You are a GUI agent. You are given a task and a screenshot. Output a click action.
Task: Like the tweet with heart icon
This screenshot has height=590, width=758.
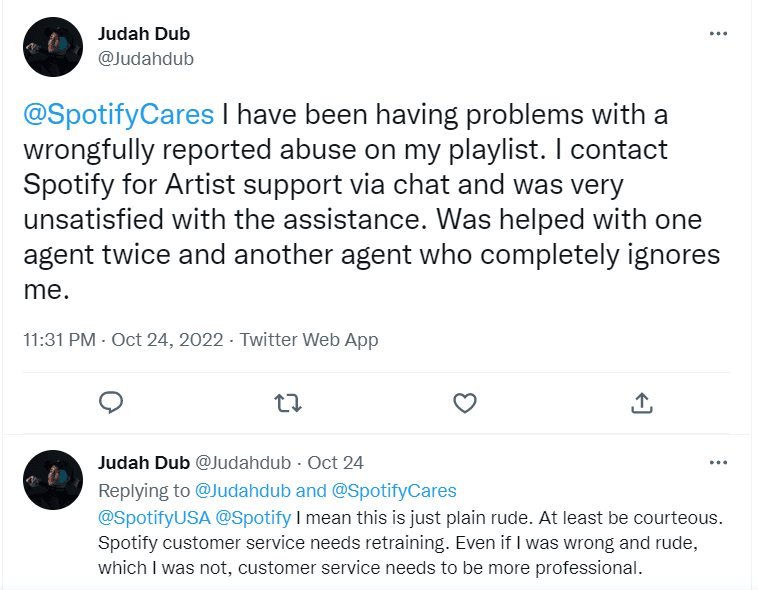pyautogui.click(x=464, y=402)
